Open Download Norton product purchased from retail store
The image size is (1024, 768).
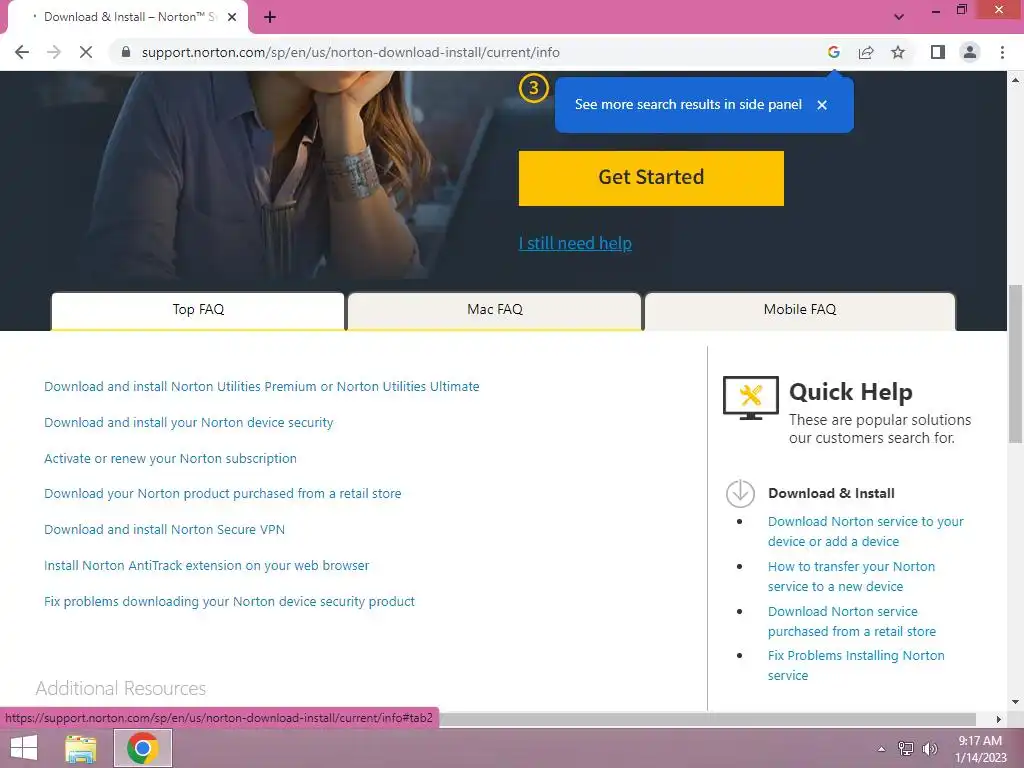click(222, 494)
